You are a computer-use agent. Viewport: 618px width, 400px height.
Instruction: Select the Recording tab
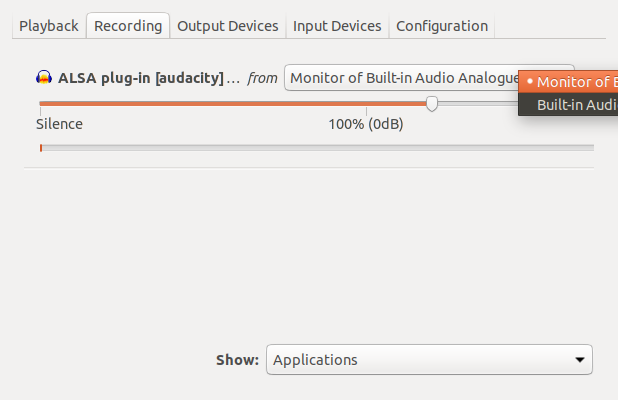pyautogui.click(x=128, y=26)
